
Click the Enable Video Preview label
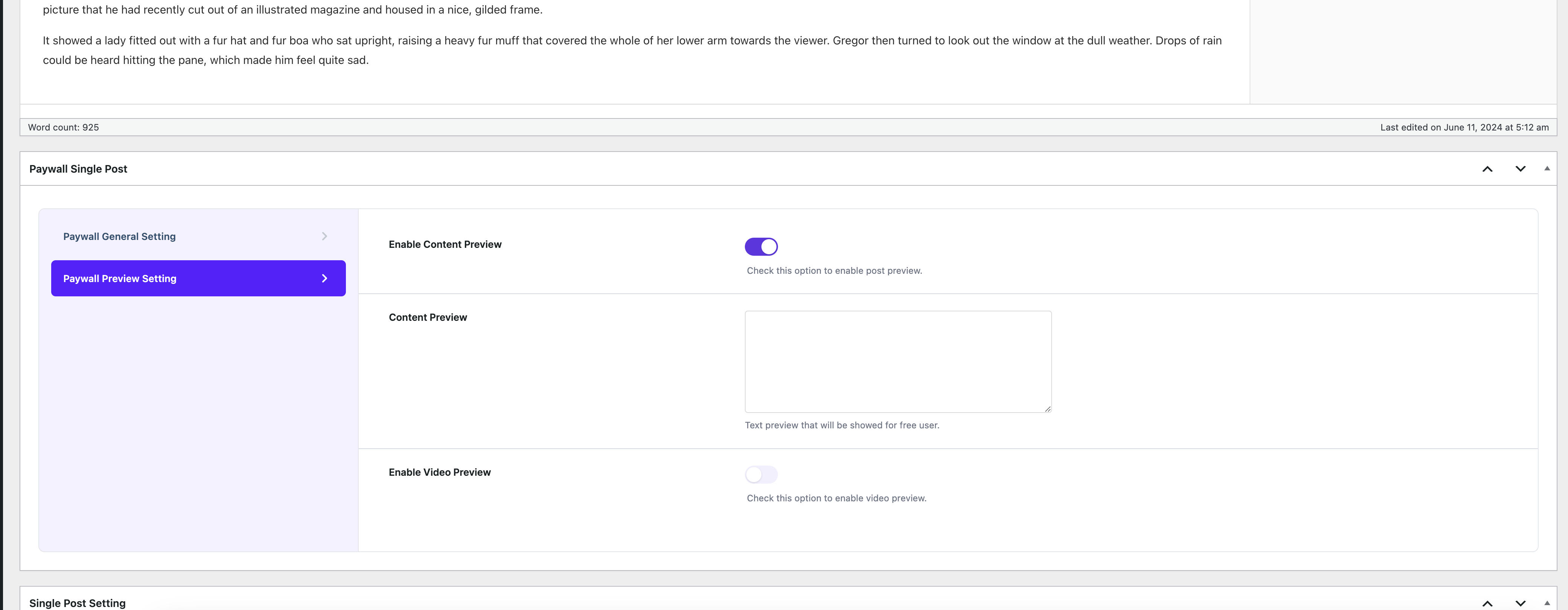click(x=440, y=473)
